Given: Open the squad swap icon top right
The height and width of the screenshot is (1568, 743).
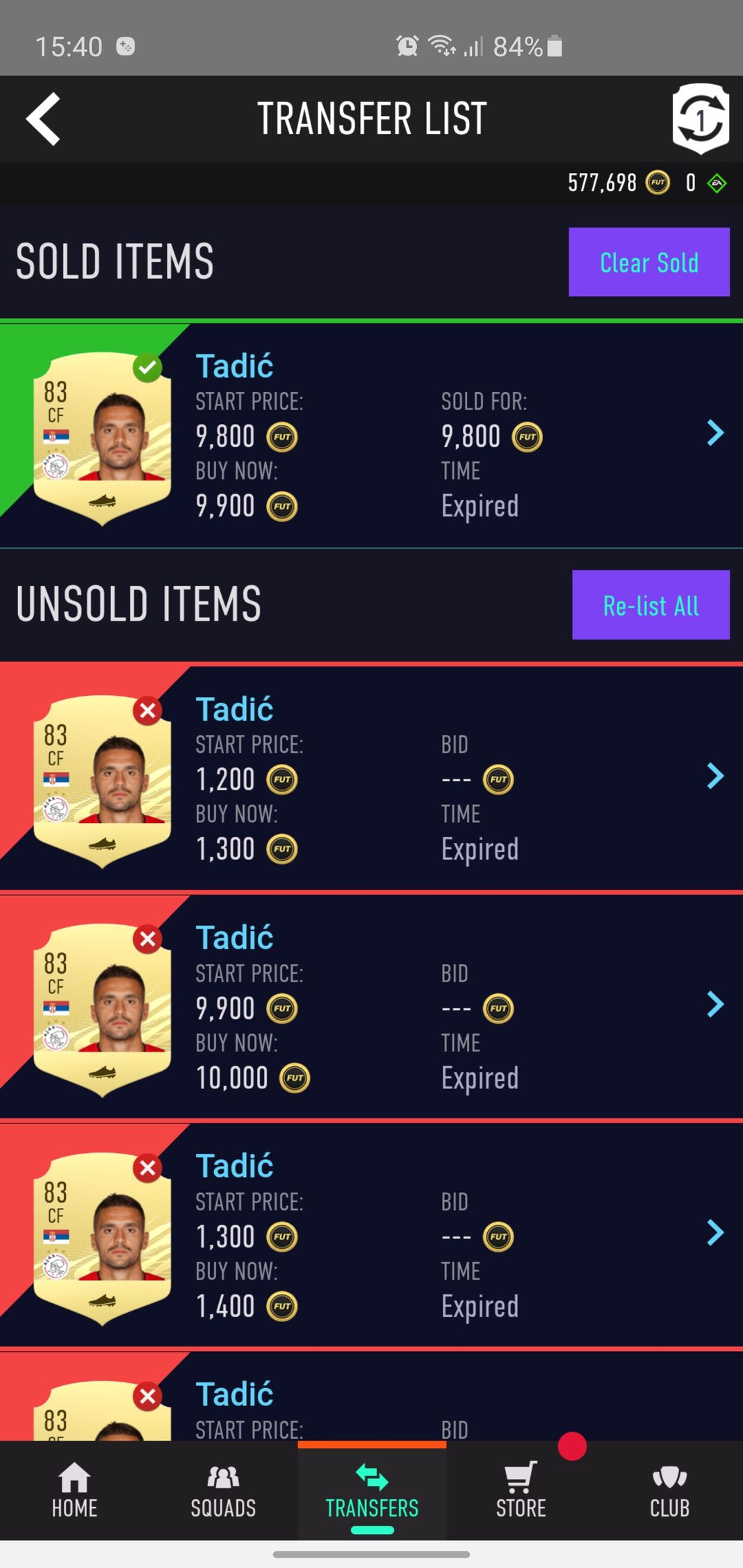Looking at the screenshot, I should (701, 119).
